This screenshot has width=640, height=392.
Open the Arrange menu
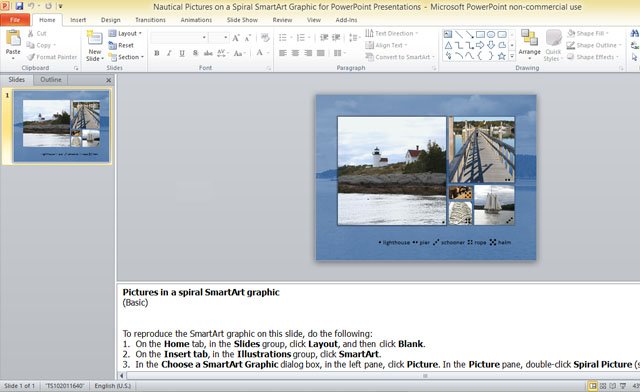tap(529, 44)
